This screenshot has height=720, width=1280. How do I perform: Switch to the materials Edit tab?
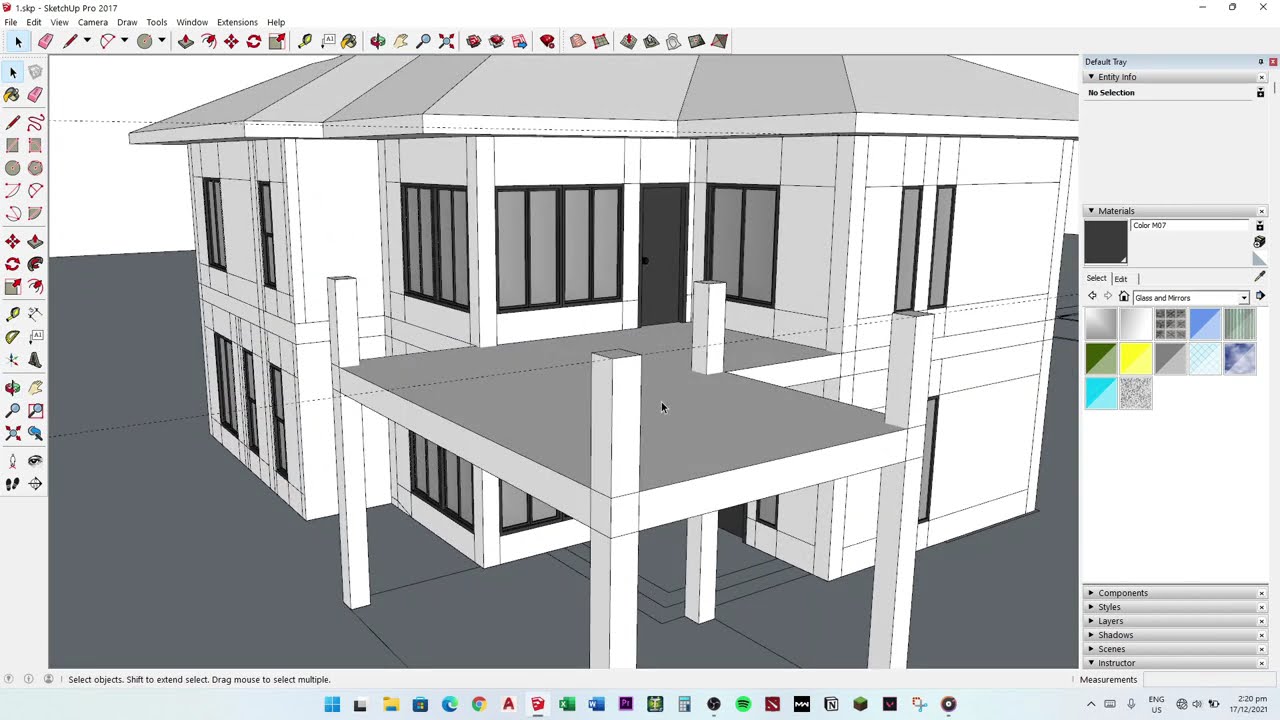[x=1121, y=279]
